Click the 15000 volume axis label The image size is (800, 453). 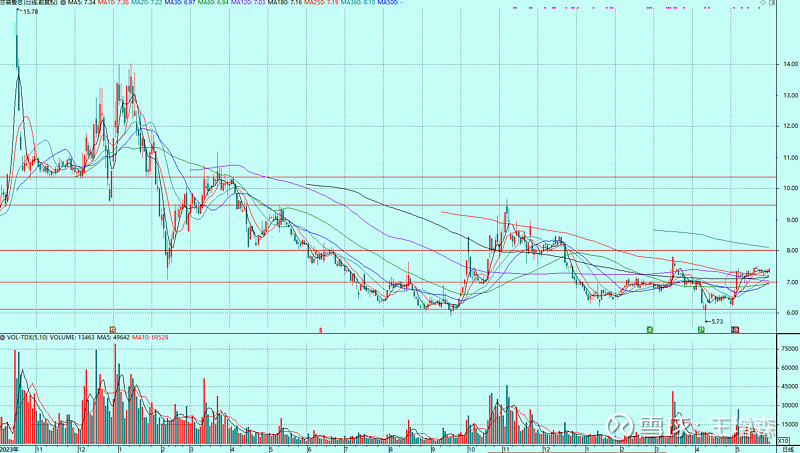point(789,424)
